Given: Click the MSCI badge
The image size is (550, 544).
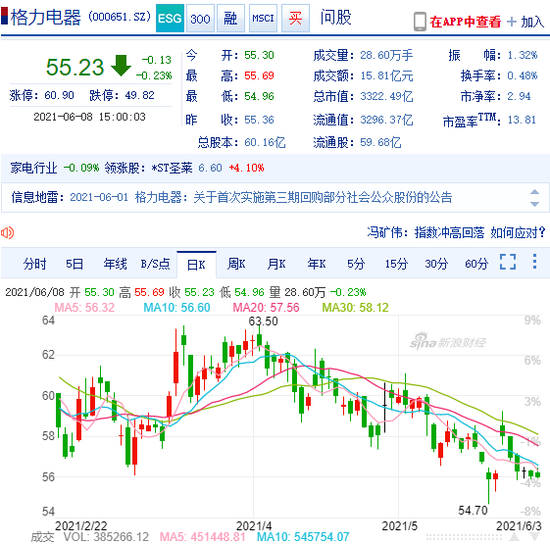Looking at the screenshot, I should pyautogui.click(x=263, y=18).
